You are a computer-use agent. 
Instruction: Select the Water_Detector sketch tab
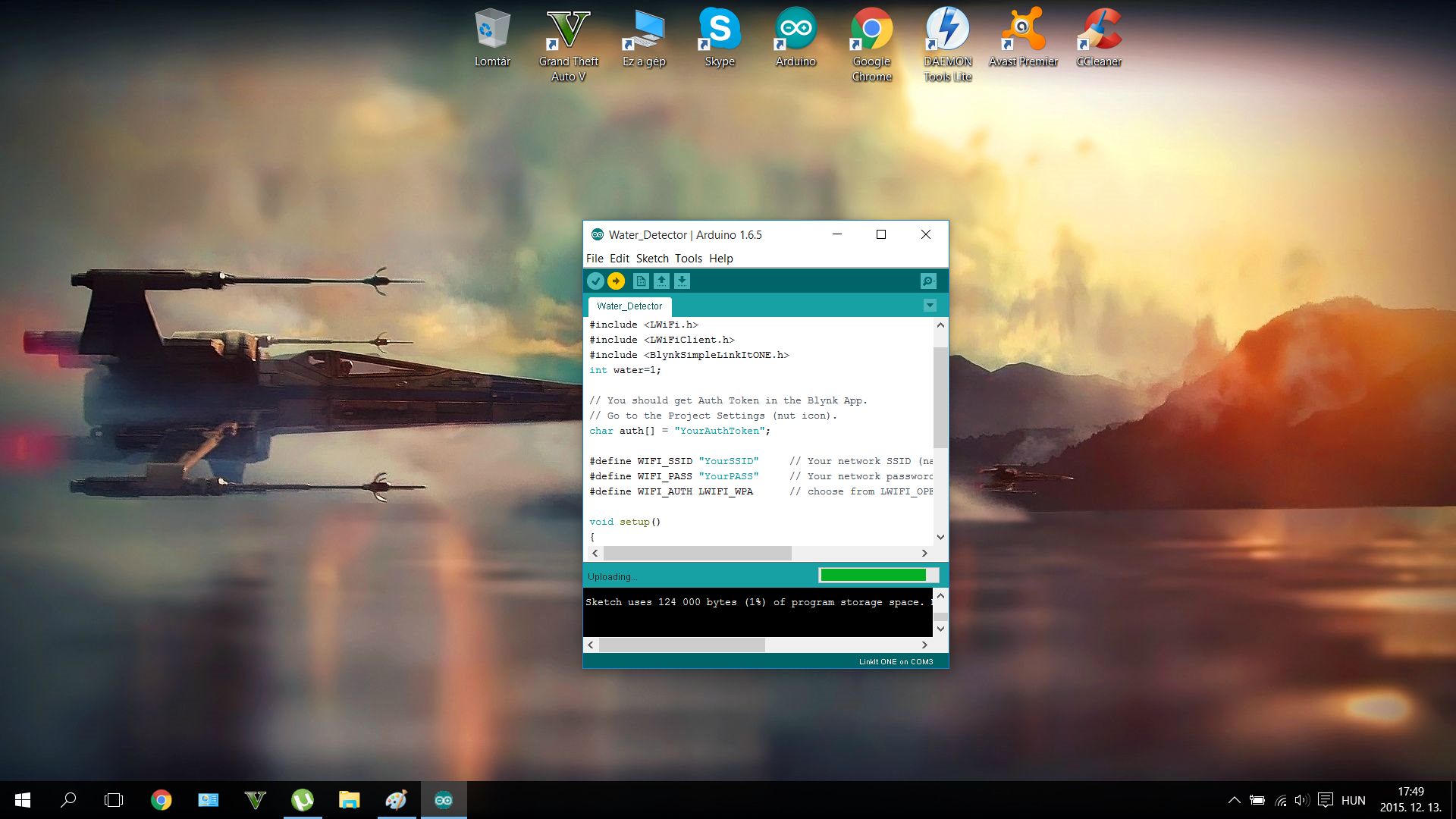629,306
